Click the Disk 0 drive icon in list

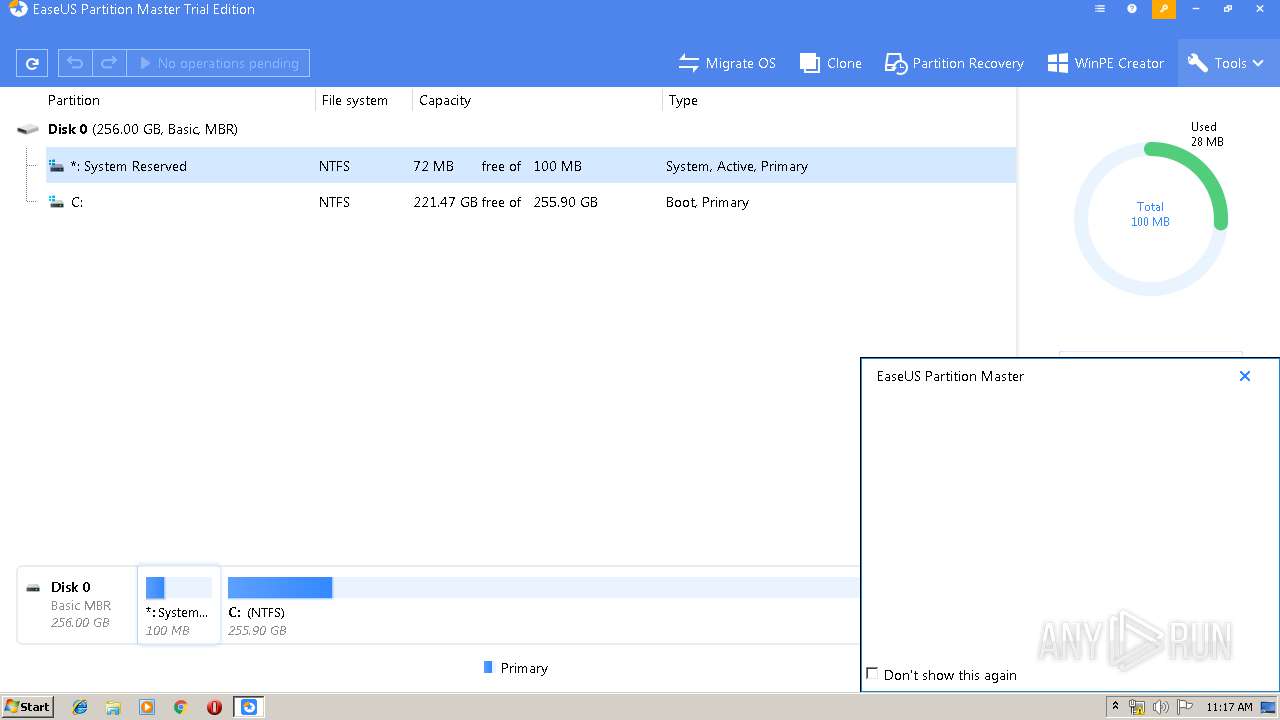pyautogui.click(x=28, y=129)
